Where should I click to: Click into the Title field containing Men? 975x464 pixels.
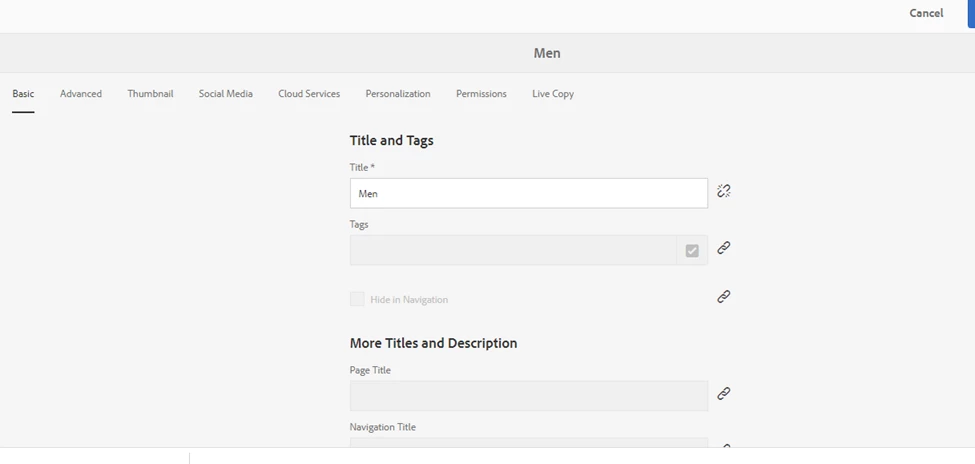pyautogui.click(x=528, y=193)
